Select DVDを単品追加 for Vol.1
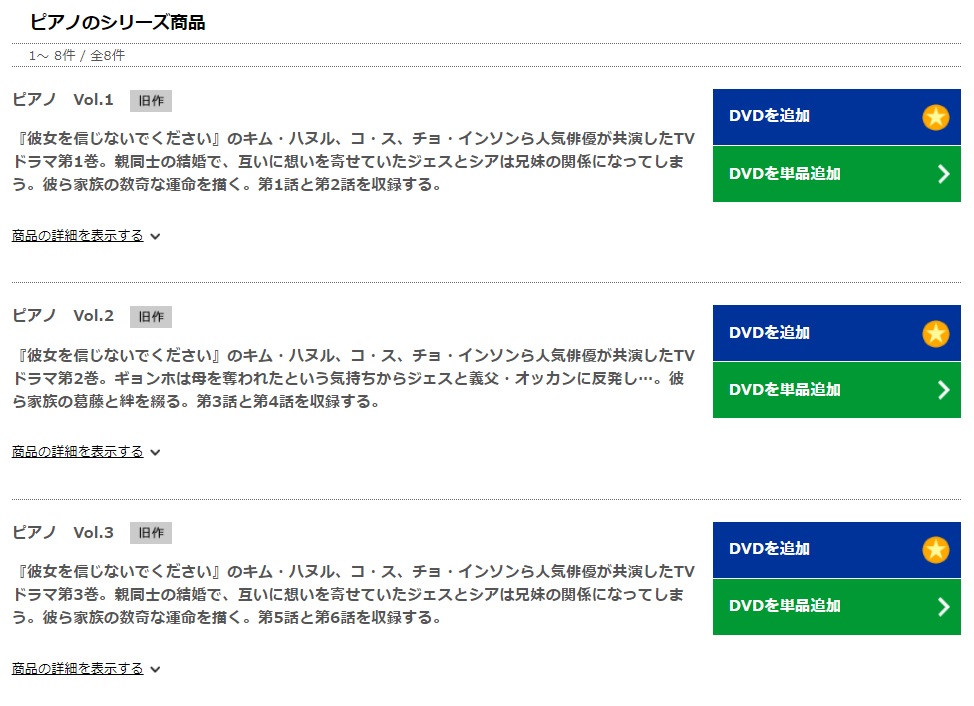 point(837,174)
